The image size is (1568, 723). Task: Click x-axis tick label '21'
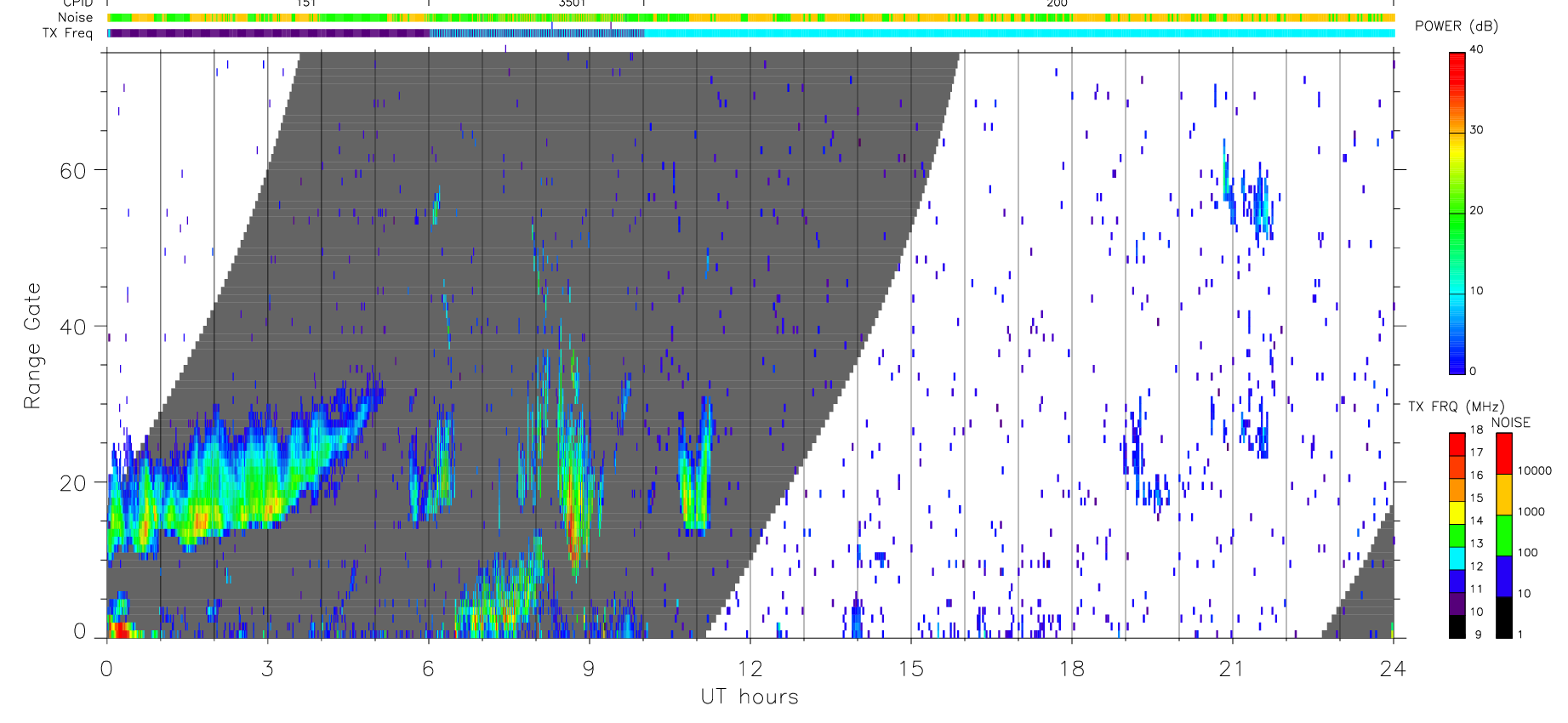(x=1232, y=669)
